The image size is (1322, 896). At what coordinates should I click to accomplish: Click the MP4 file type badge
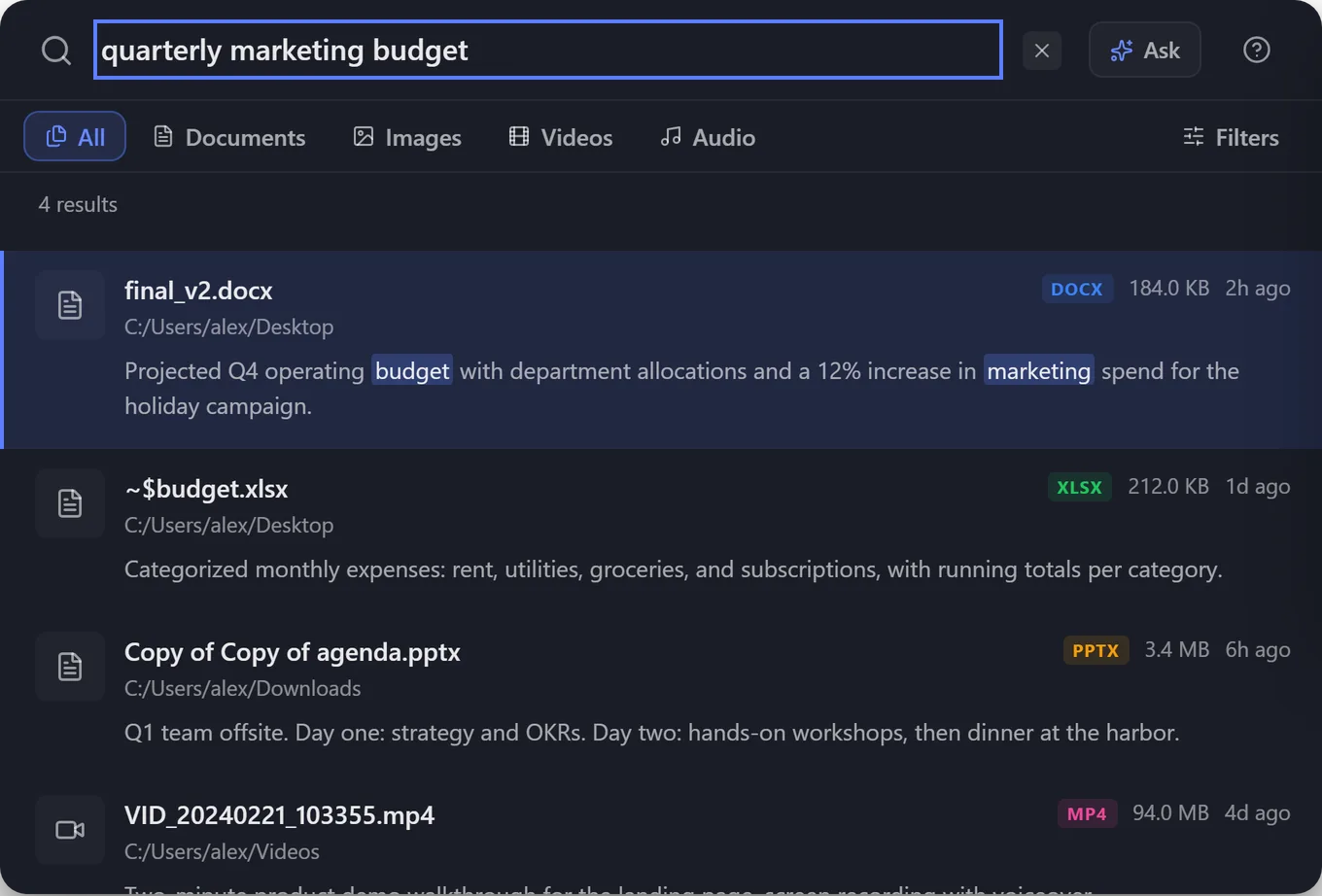coord(1087,813)
